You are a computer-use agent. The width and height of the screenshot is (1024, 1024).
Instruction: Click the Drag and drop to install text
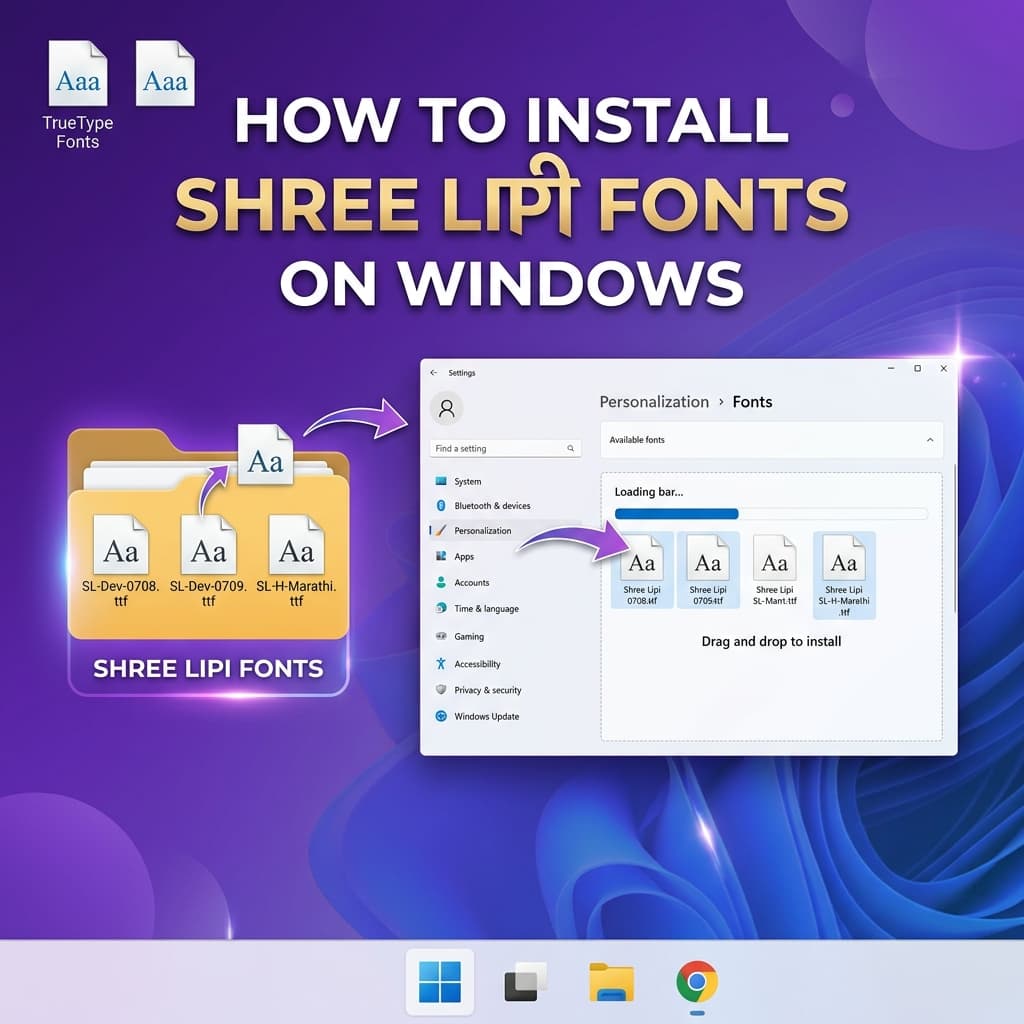click(771, 641)
